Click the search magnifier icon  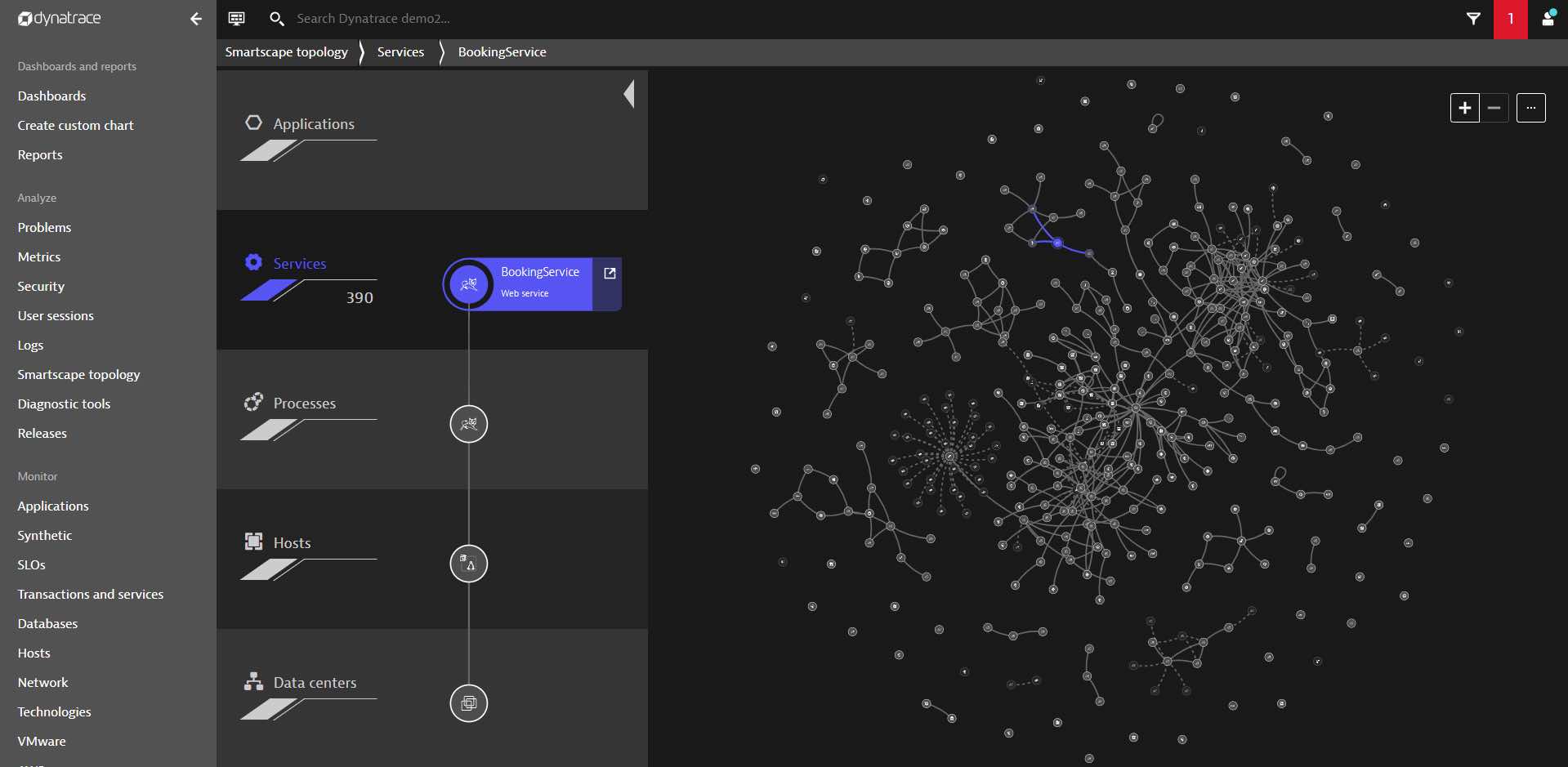click(277, 18)
